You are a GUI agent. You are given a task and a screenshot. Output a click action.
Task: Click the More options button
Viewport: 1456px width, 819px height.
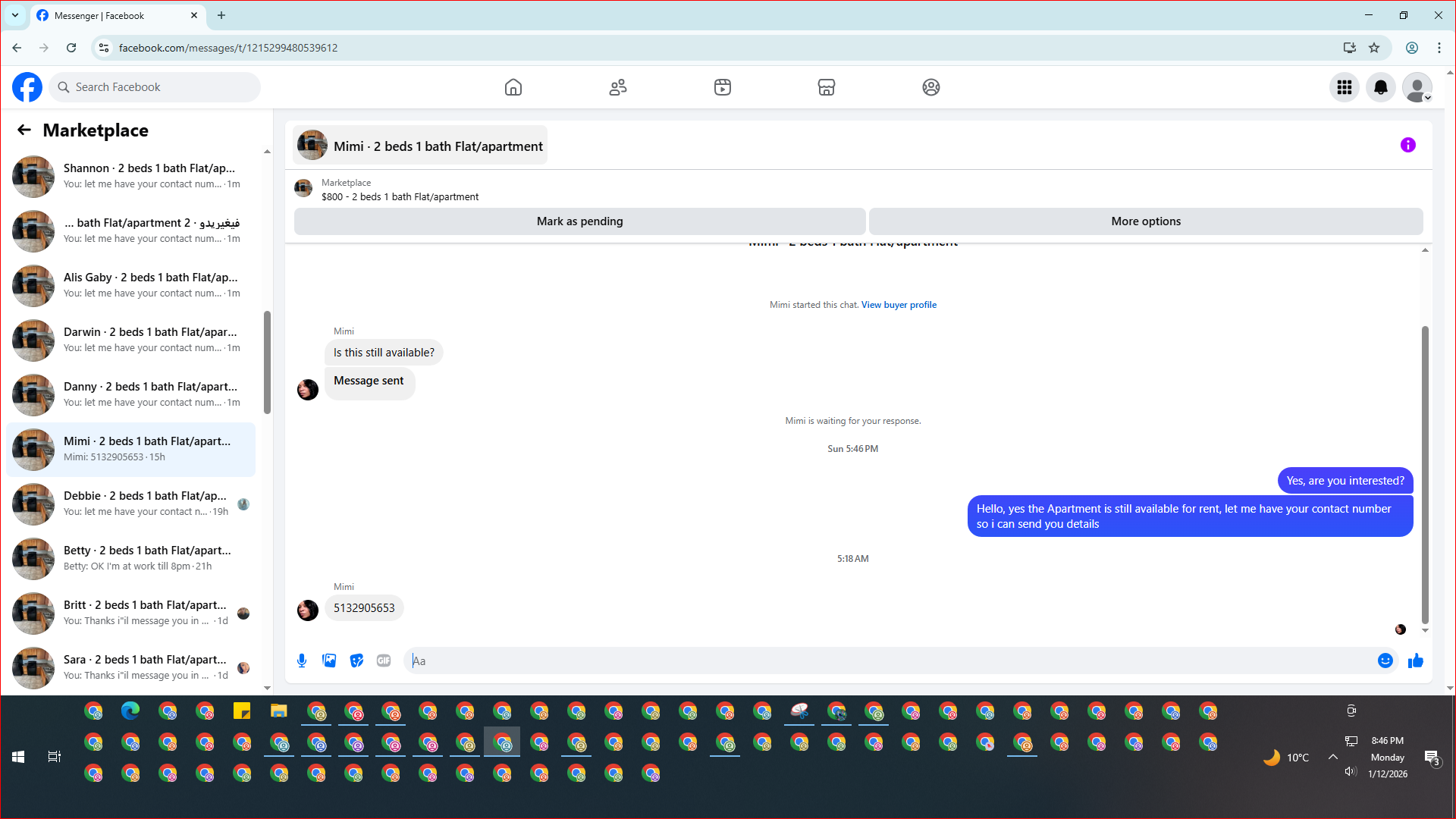[x=1145, y=221]
